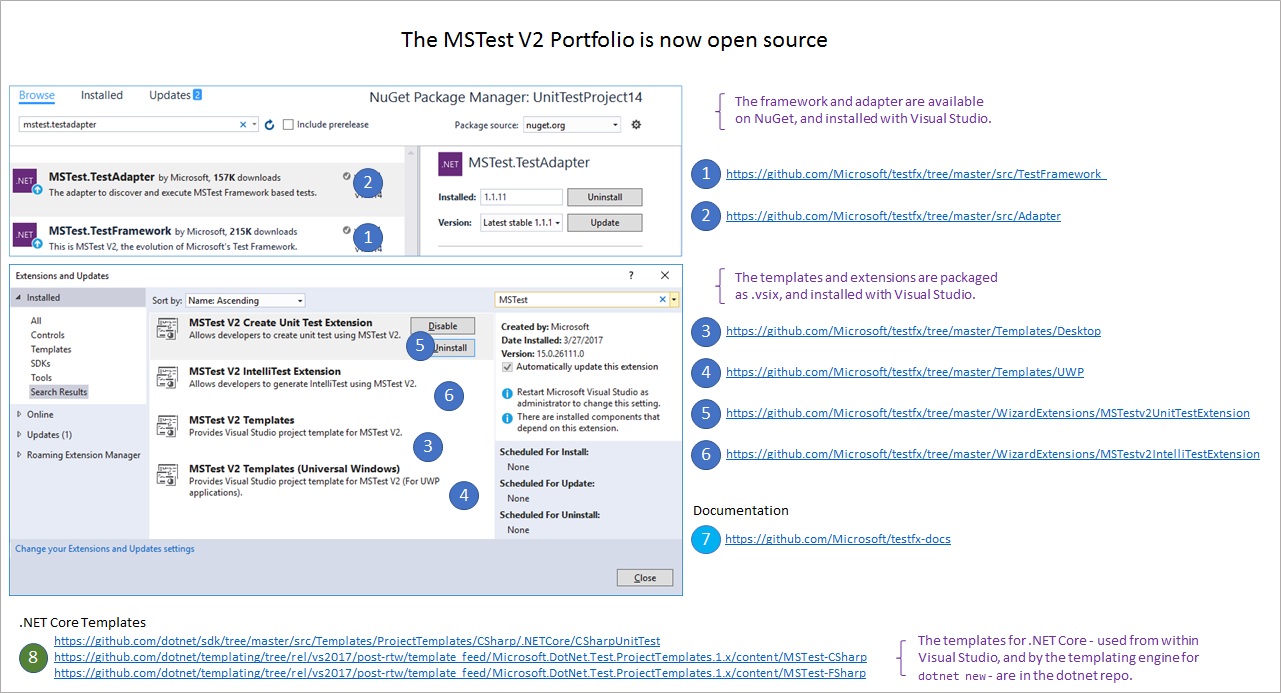
Task: Click Uninstall for MSTest.TestAdapter package
Action: 605,197
